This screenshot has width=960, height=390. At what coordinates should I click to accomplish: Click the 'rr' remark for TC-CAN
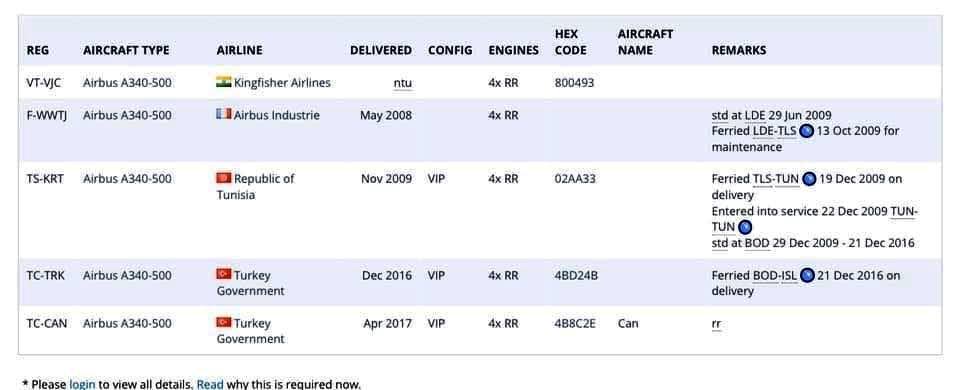[x=716, y=324]
